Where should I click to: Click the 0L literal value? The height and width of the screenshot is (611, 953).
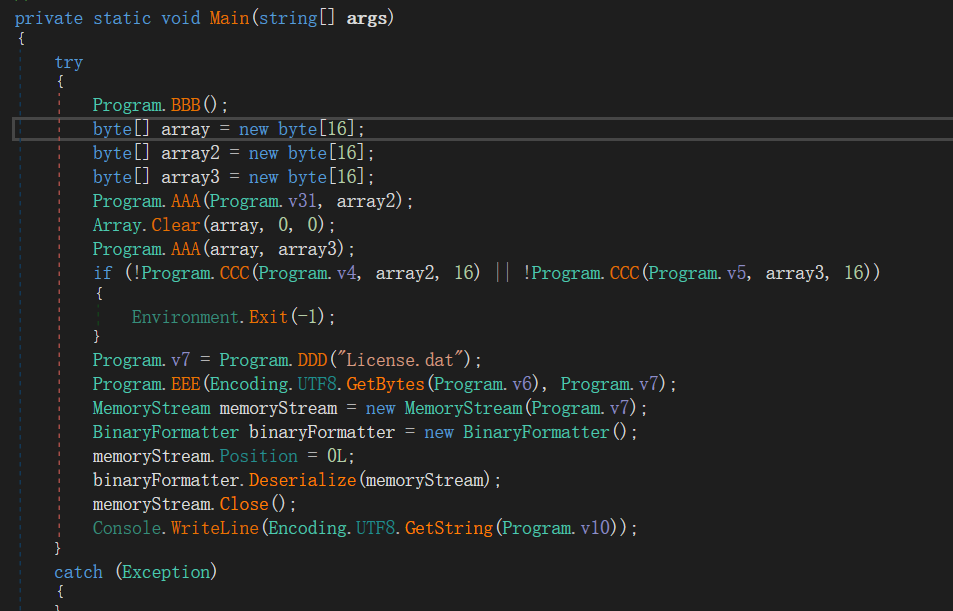tap(337, 456)
